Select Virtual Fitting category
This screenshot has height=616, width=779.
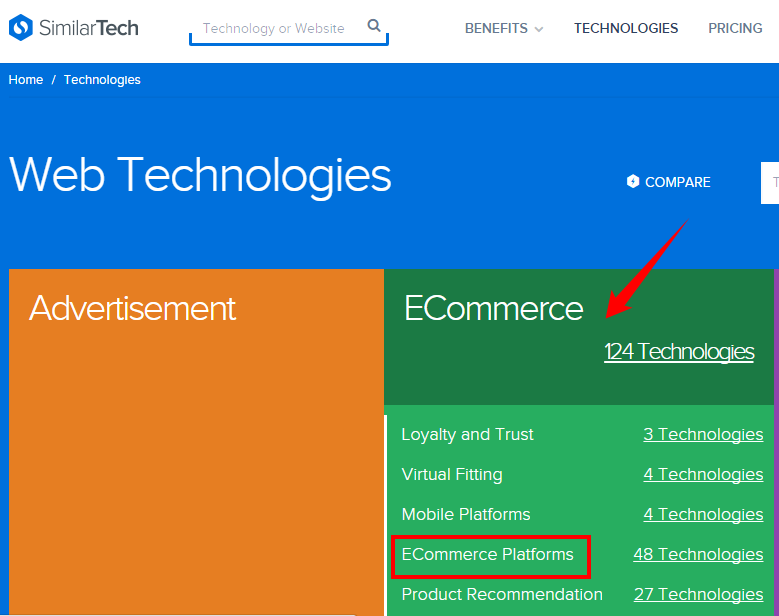pos(452,474)
